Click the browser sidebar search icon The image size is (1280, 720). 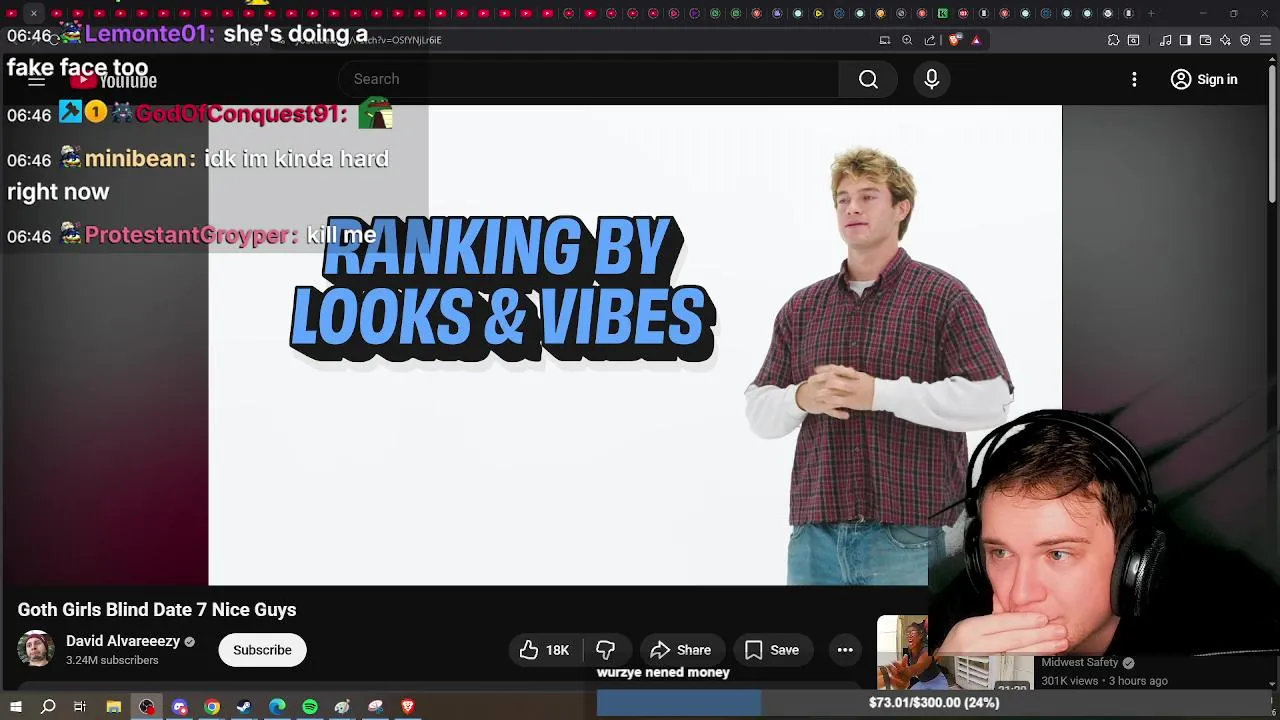click(1133, 40)
